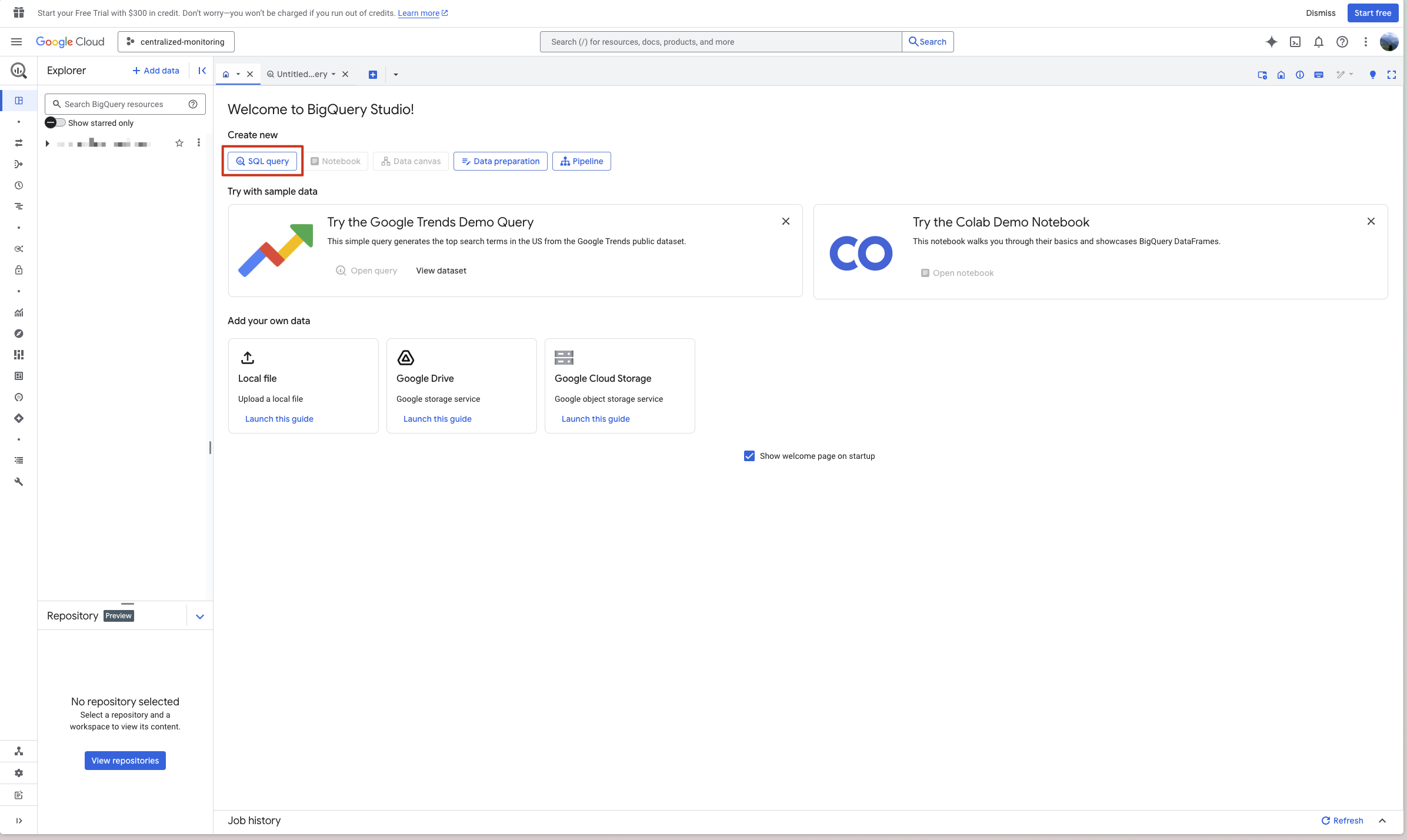Collapse the Repository panel chevron

[x=200, y=616]
